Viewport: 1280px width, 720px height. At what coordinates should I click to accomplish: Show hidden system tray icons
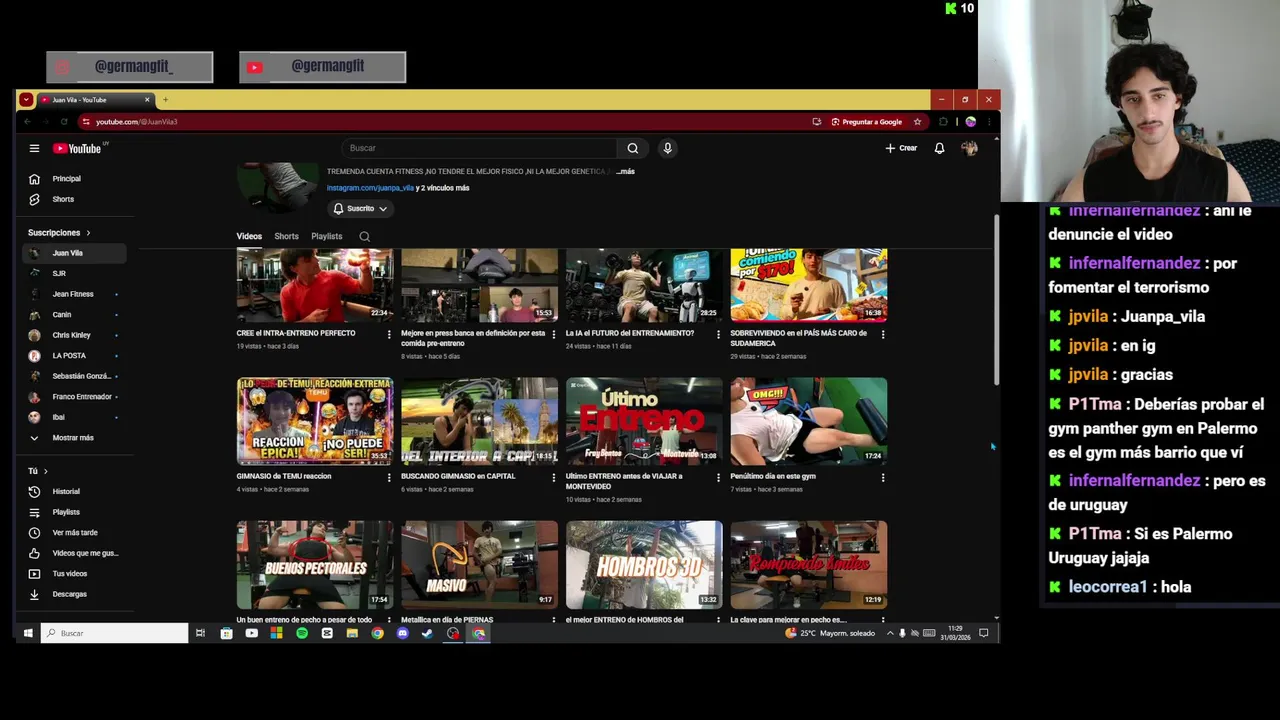(x=890, y=633)
